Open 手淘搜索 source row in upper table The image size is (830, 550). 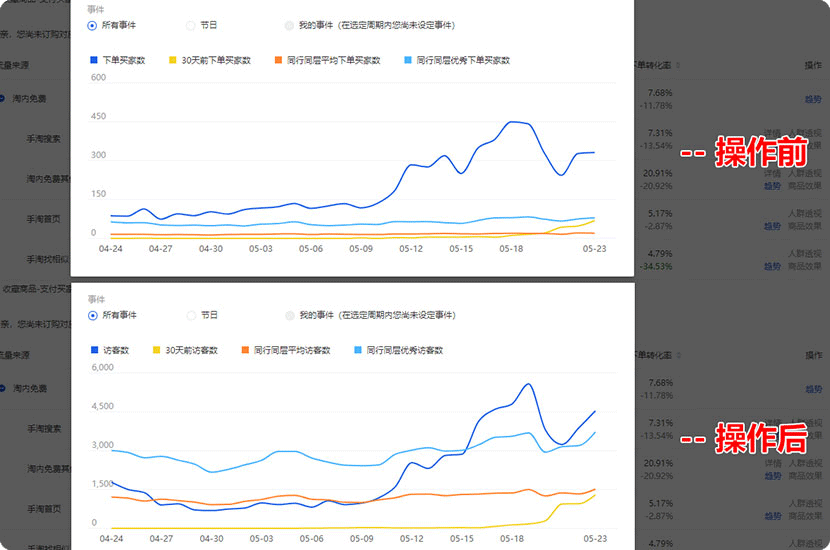(x=44, y=139)
